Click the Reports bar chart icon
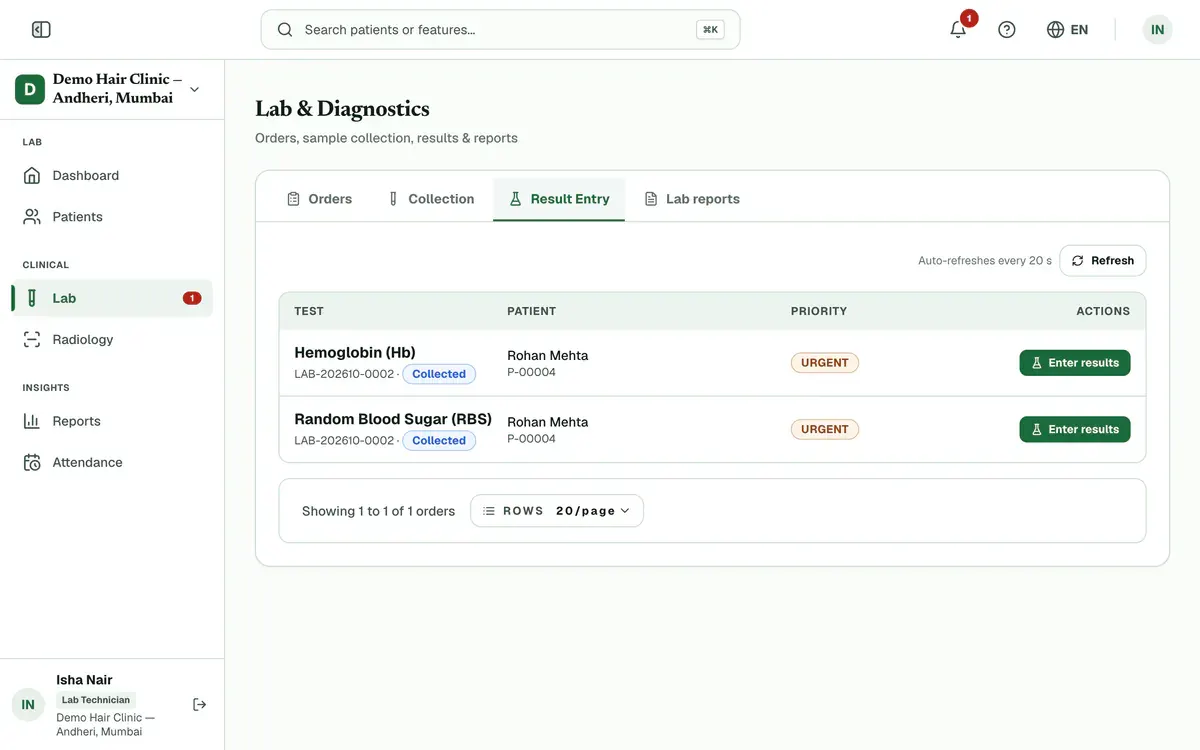The height and width of the screenshot is (750, 1200). tap(33, 421)
